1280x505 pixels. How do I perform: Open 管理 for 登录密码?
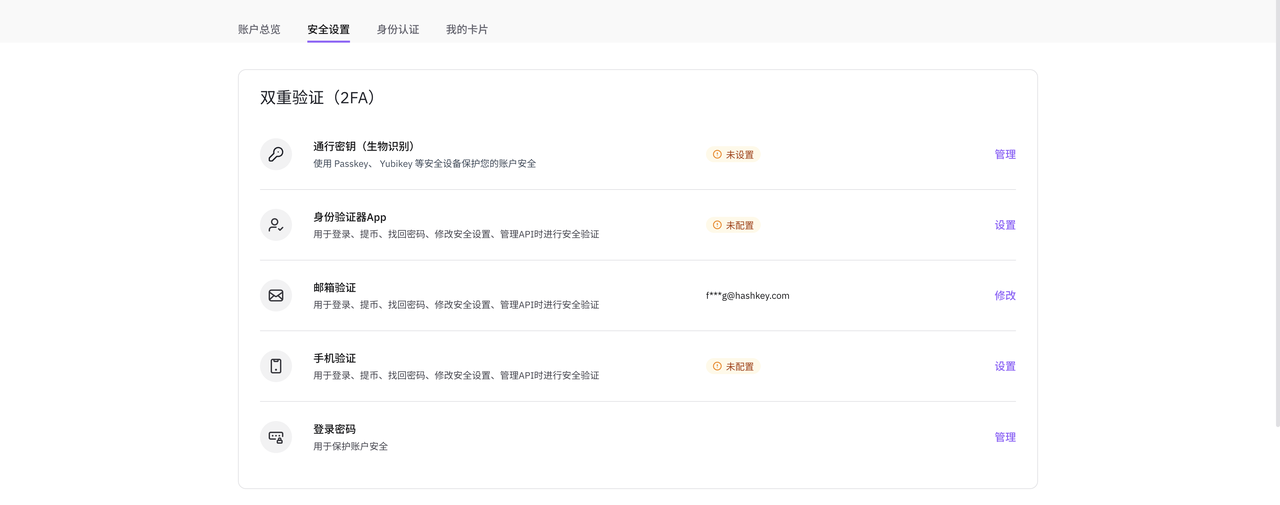point(1005,437)
